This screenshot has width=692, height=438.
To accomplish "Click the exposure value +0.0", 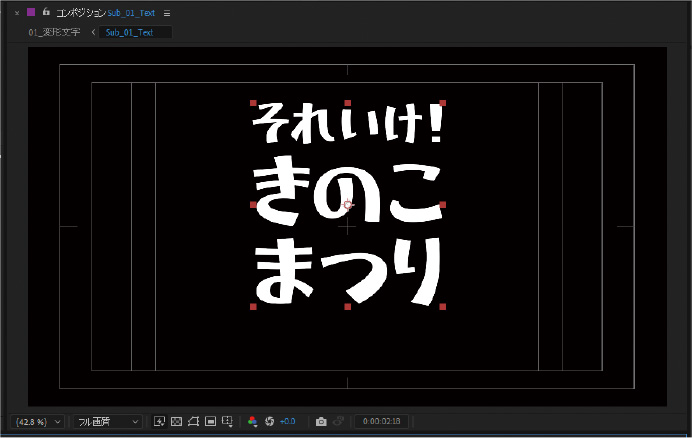I will [x=288, y=422].
